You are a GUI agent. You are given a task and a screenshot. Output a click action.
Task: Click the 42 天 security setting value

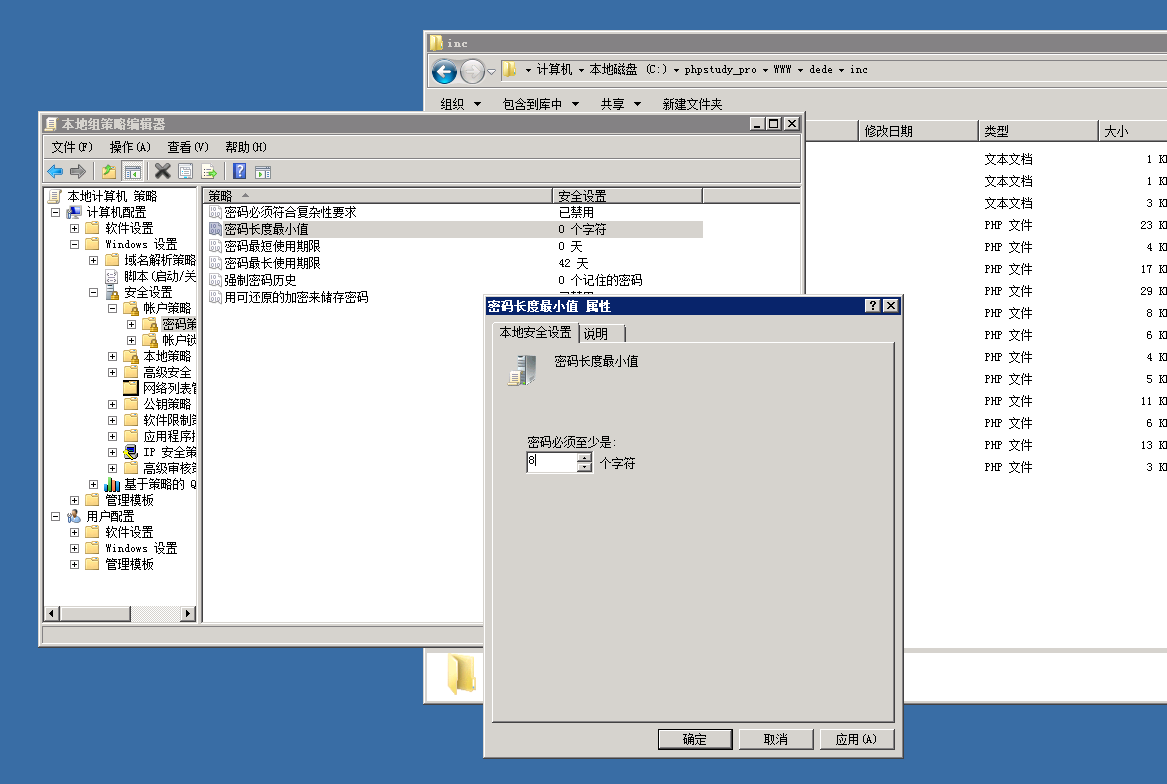[573, 263]
